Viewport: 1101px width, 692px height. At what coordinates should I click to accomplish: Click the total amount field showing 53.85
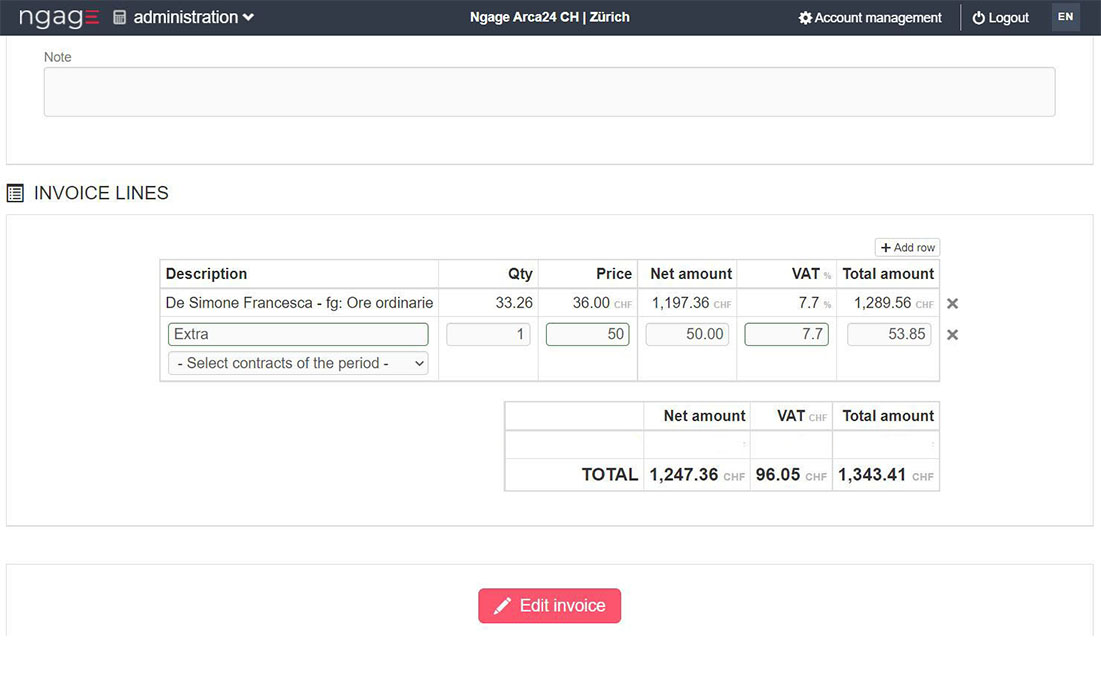point(888,335)
